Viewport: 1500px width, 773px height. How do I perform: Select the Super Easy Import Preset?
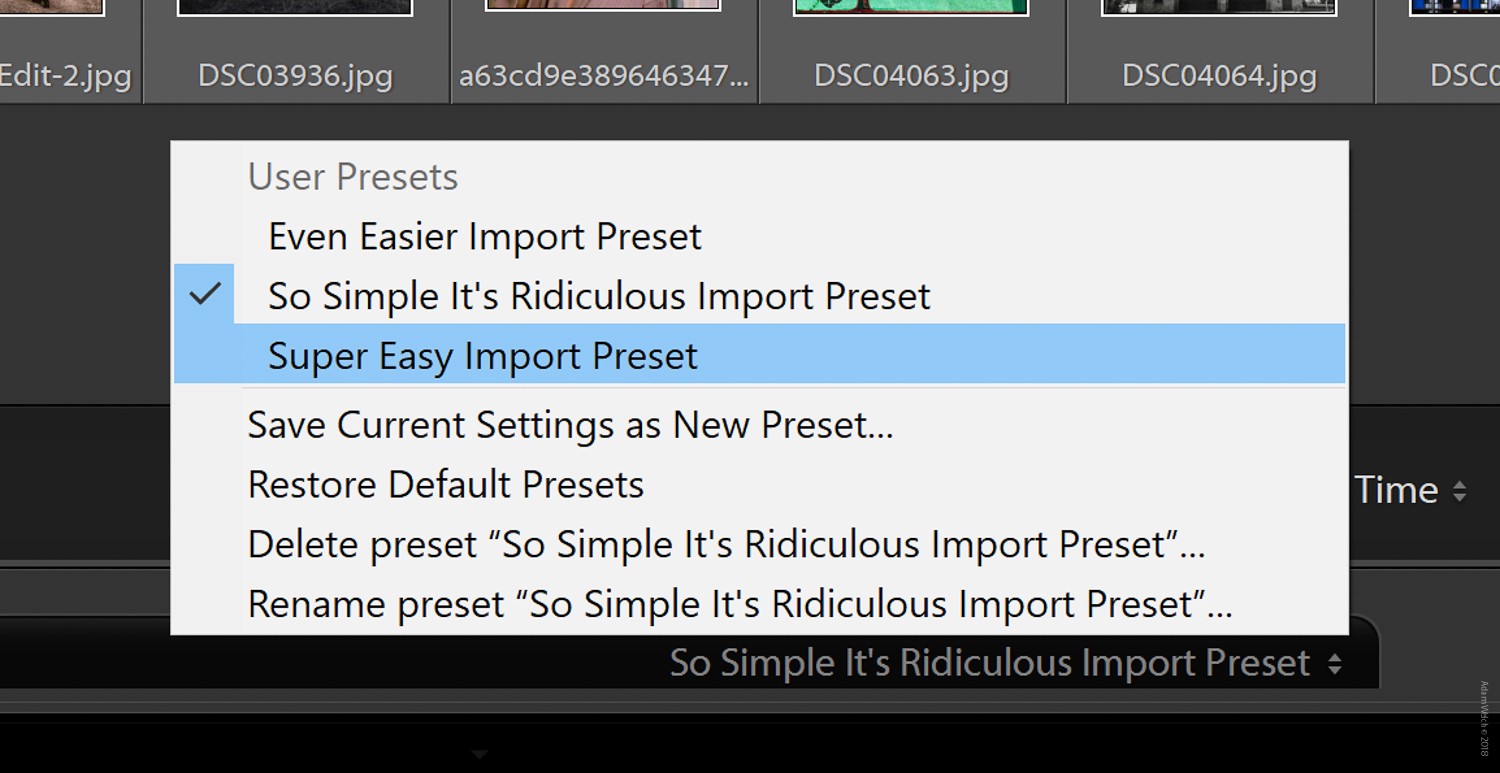point(483,355)
